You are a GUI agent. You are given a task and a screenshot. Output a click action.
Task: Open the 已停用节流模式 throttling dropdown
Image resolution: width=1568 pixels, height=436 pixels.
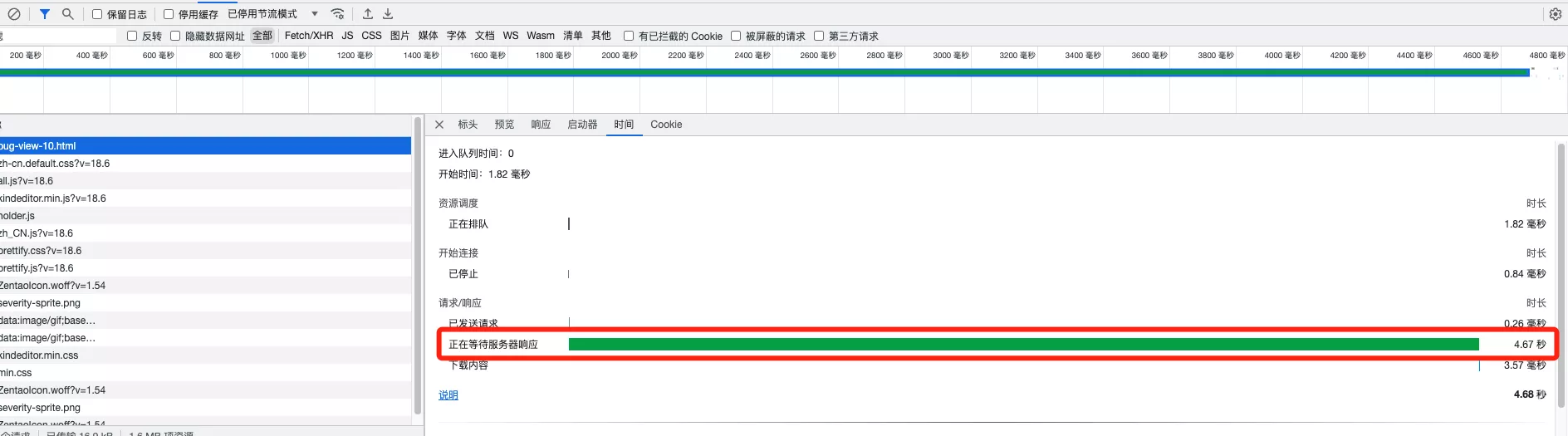point(273,14)
